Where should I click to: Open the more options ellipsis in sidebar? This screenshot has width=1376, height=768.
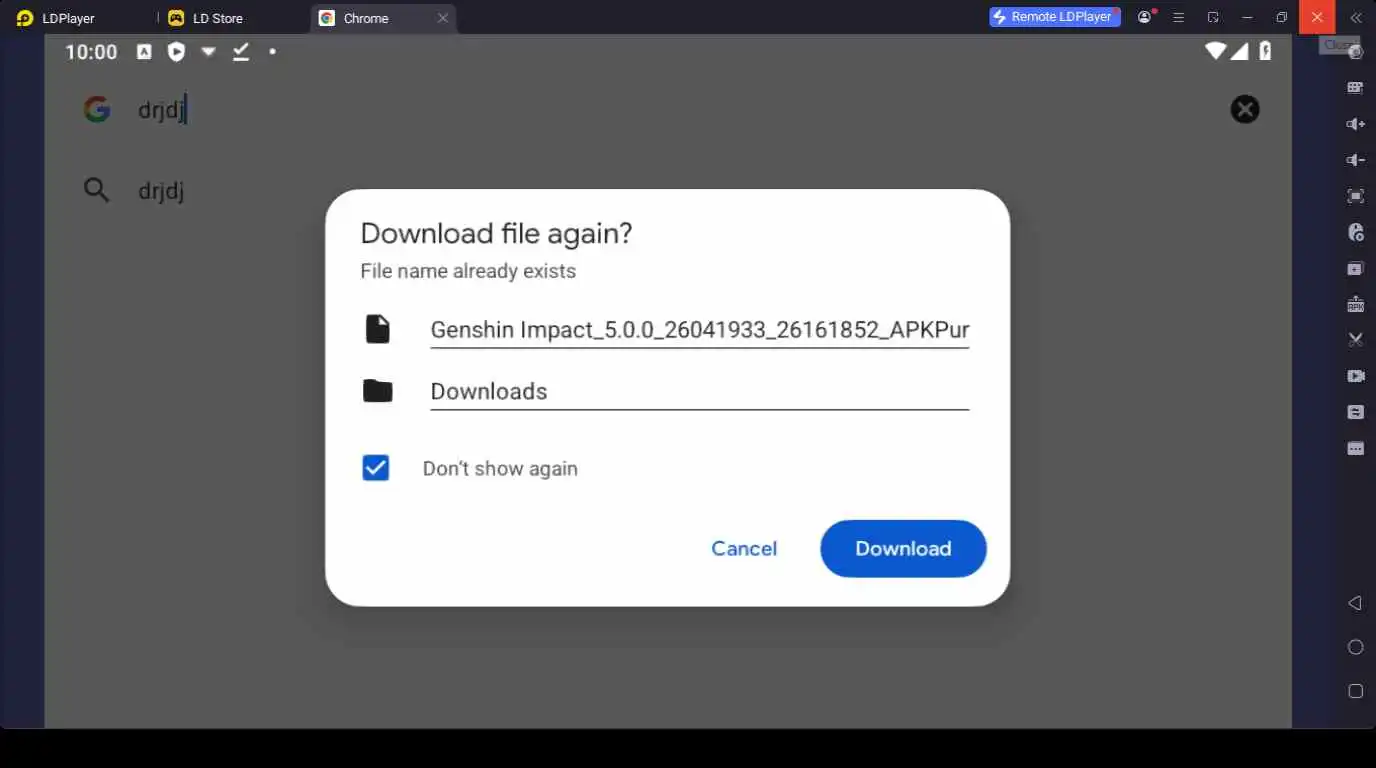click(1355, 448)
